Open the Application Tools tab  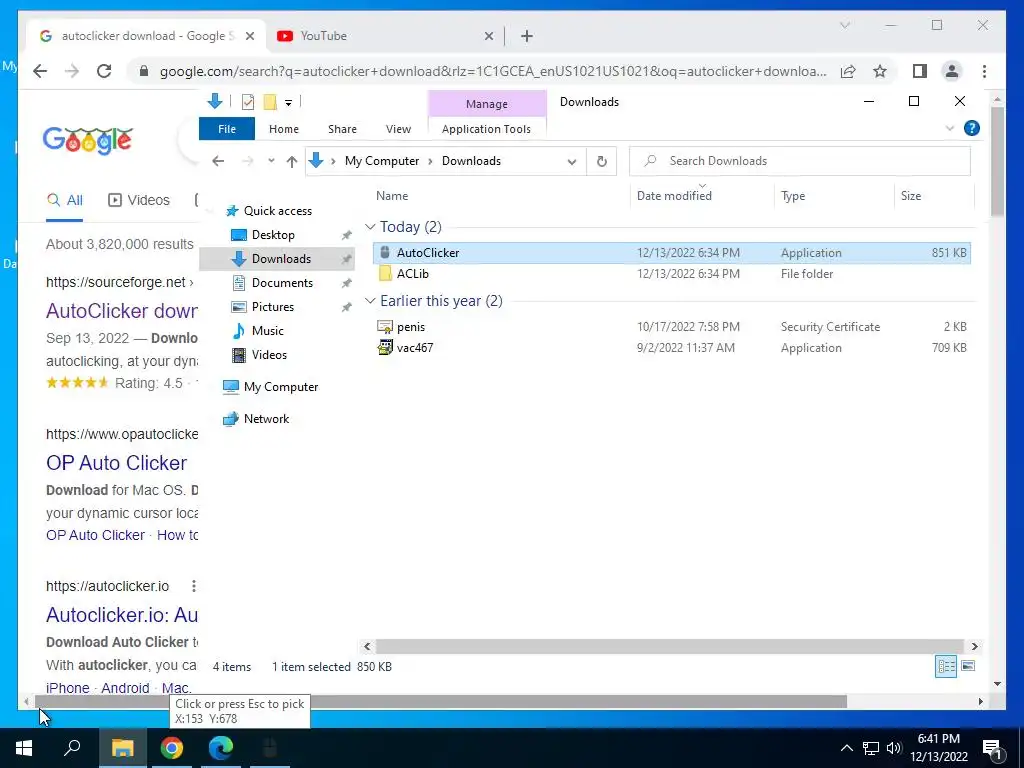pos(486,129)
